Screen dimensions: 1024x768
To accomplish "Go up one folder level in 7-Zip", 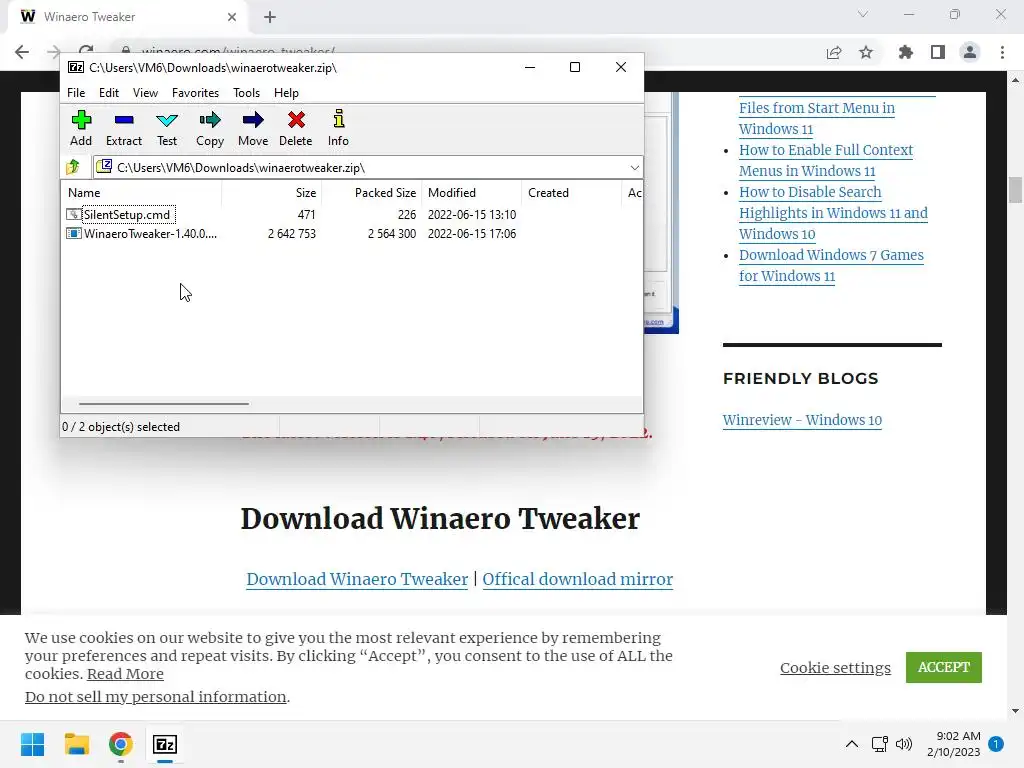I will pyautogui.click(x=73, y=167).
